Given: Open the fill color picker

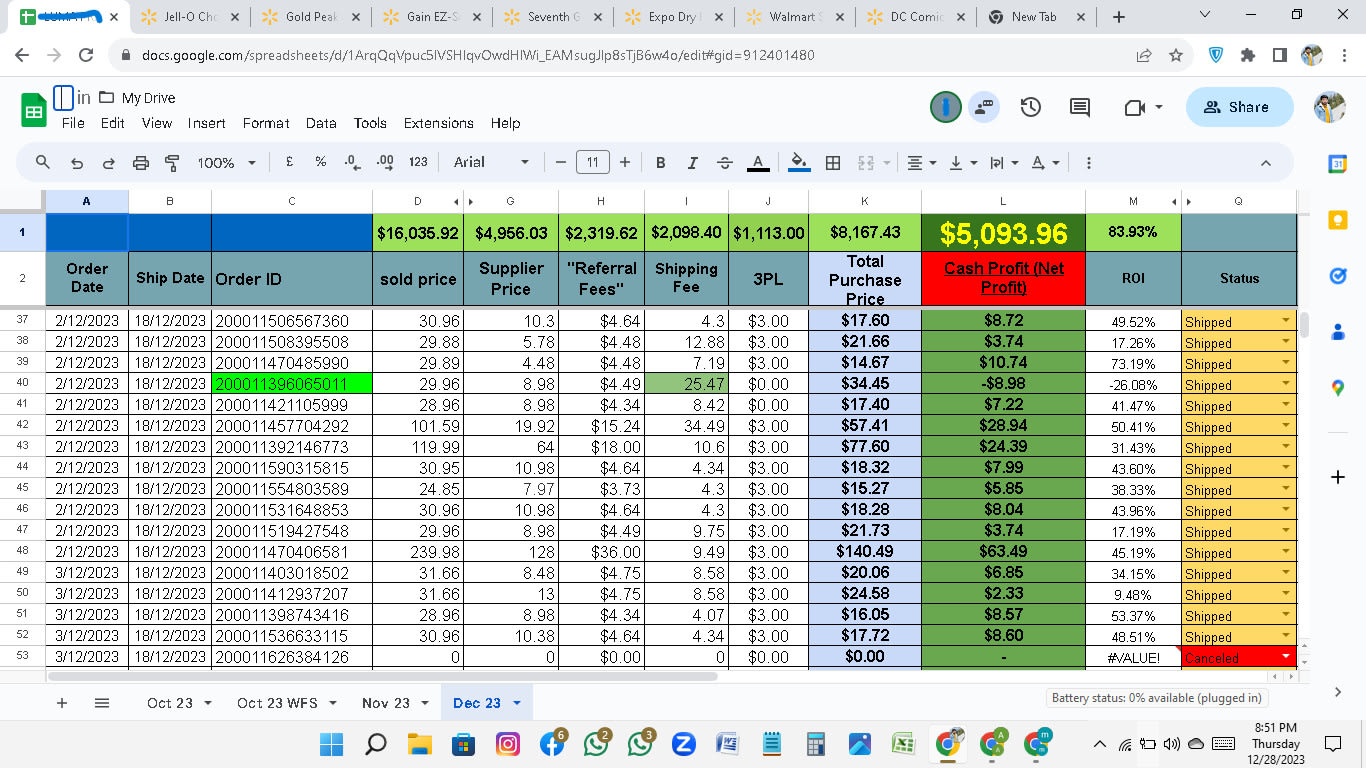Looking at the screenshot, I should click(799, 163).
